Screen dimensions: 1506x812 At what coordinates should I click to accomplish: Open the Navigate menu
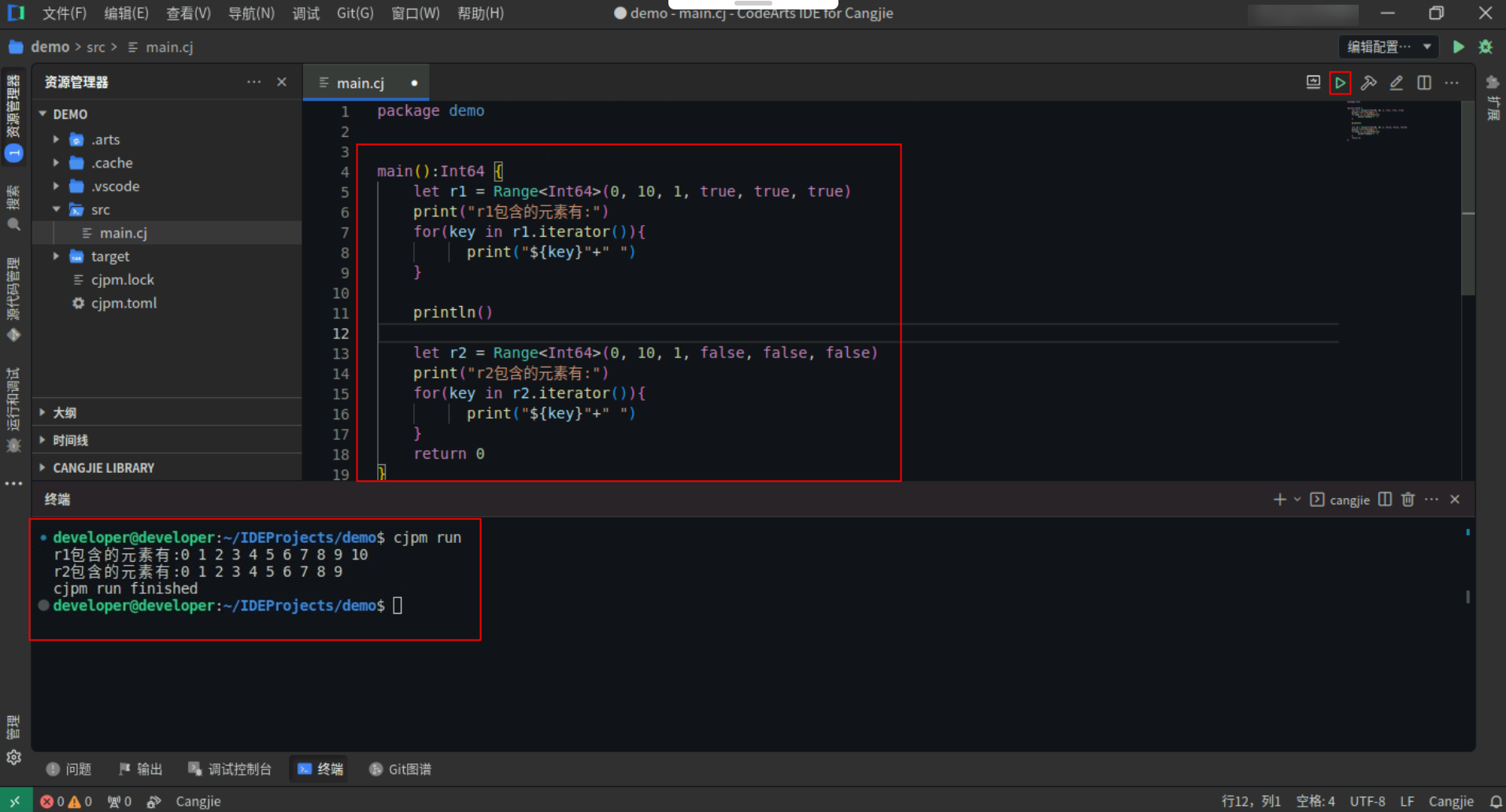[x=251, y=13]
